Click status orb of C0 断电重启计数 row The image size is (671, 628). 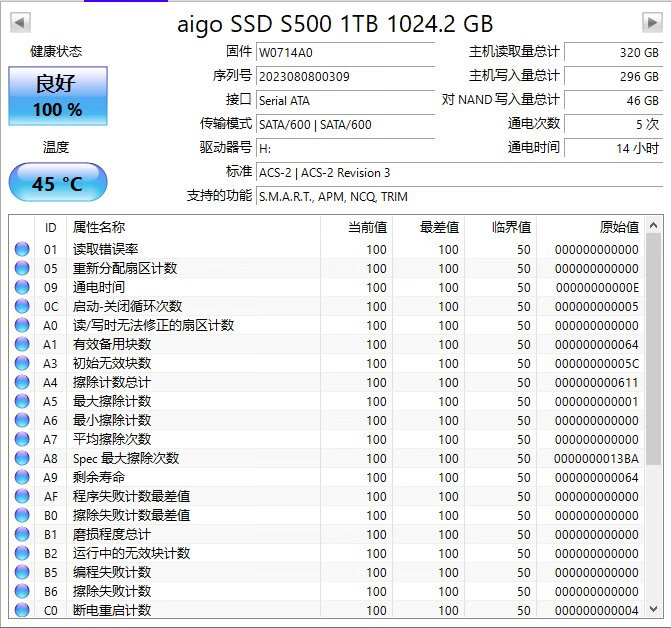pyautogui.click(x=22, y=609)
